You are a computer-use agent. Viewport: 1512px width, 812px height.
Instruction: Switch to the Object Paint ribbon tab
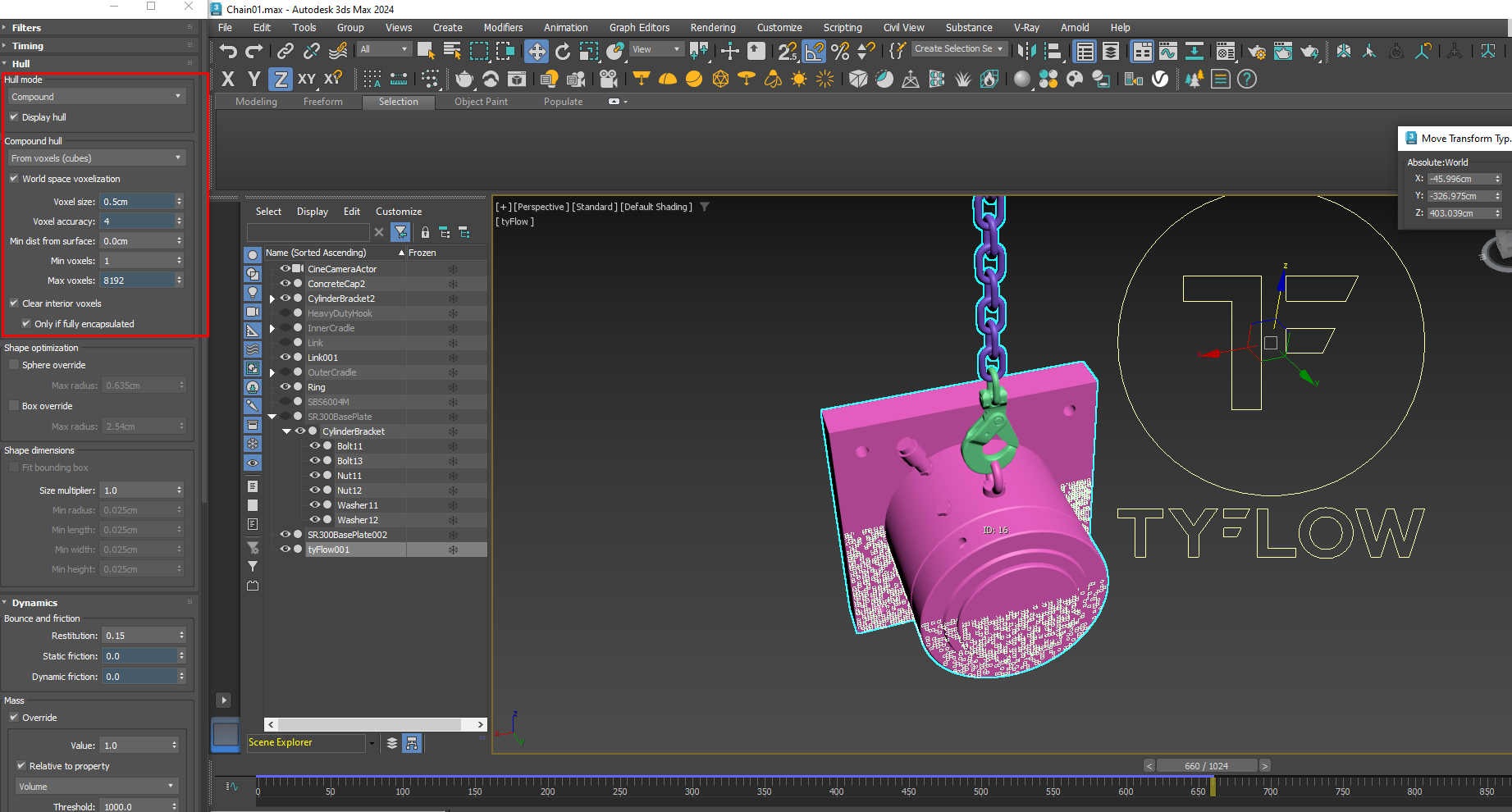481,102
